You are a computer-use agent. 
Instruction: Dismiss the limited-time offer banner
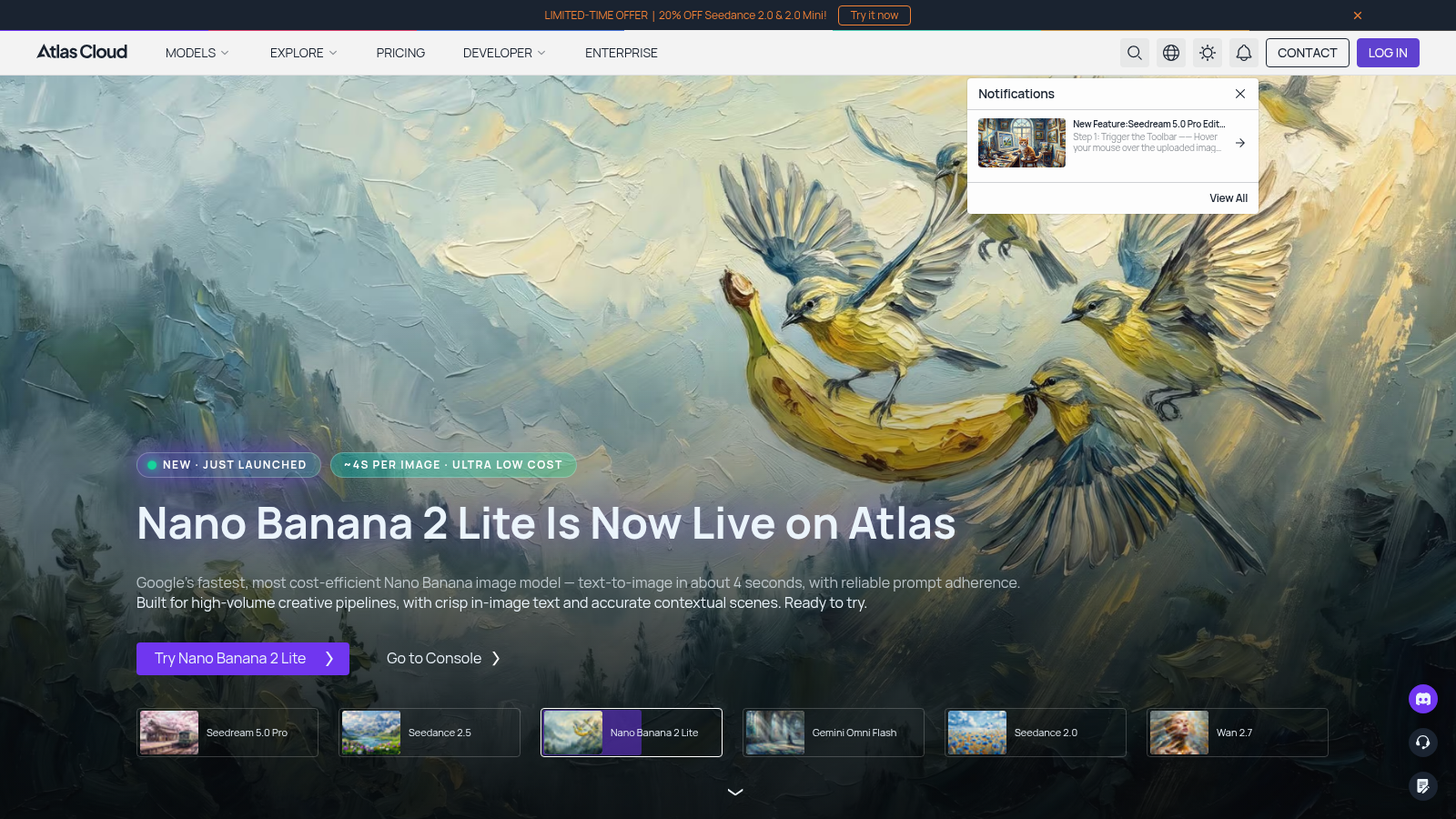(x=1358, y=15)
